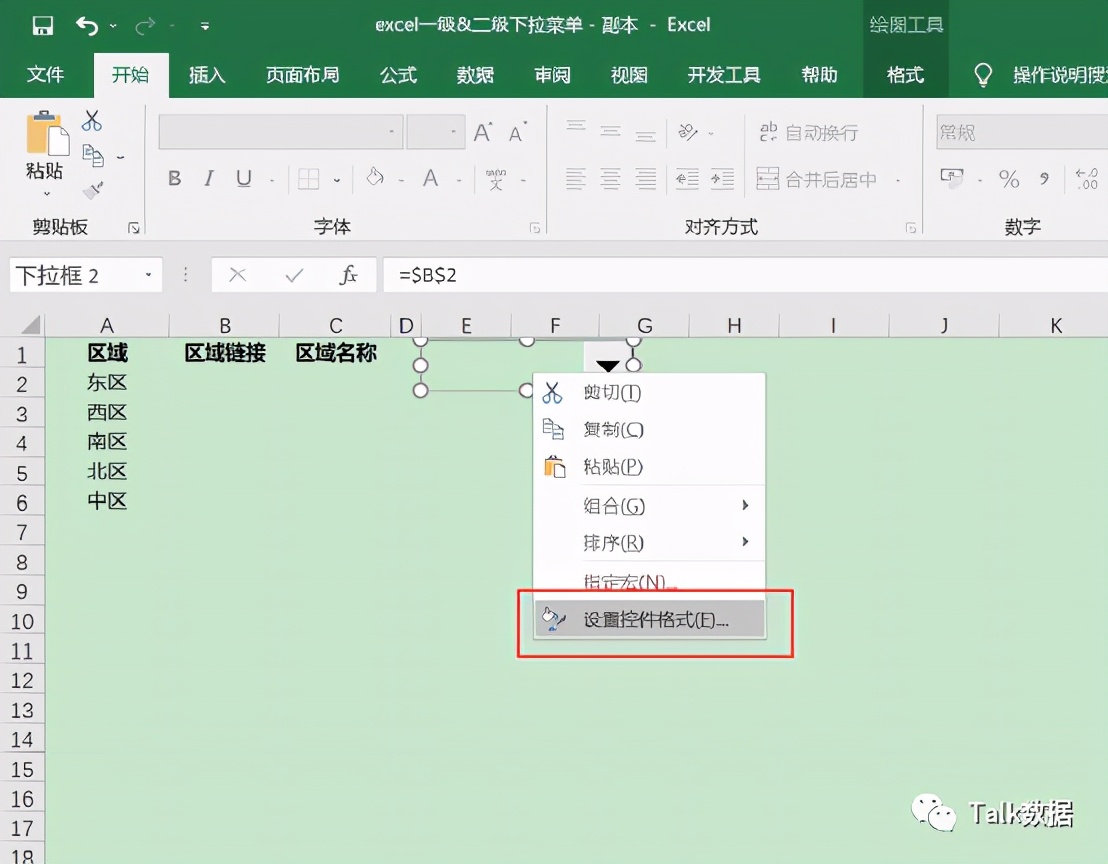This screenshot has height=864, width=1108.
Task: Click Decrease Indent icon
Action: click(687, 179)
